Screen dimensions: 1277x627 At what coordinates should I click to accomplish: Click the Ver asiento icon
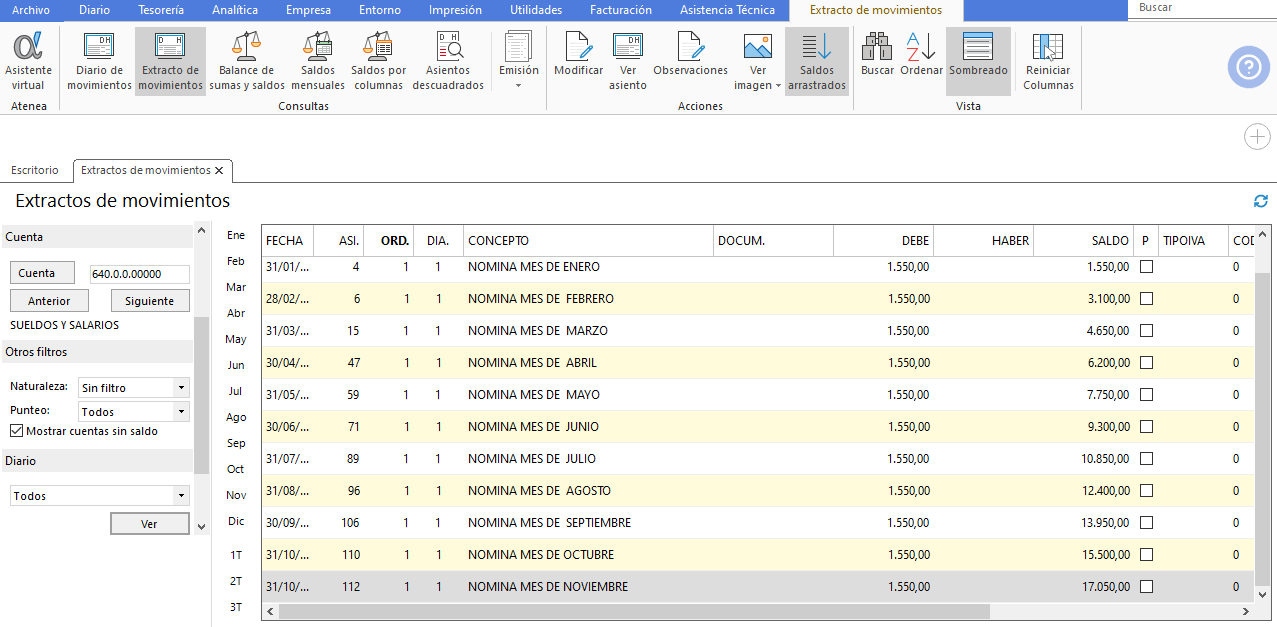628,61
